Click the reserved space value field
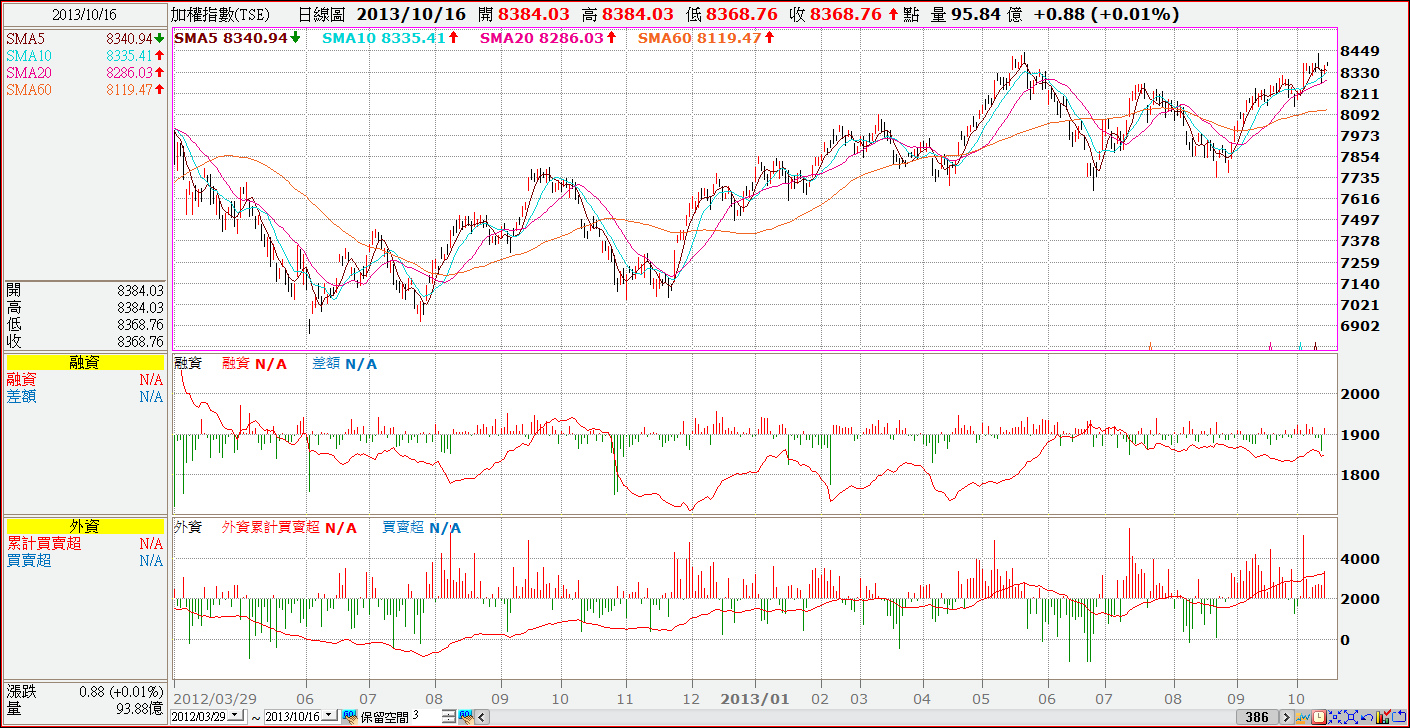This screenshot has width=1410, height=728. pos(425,716)
